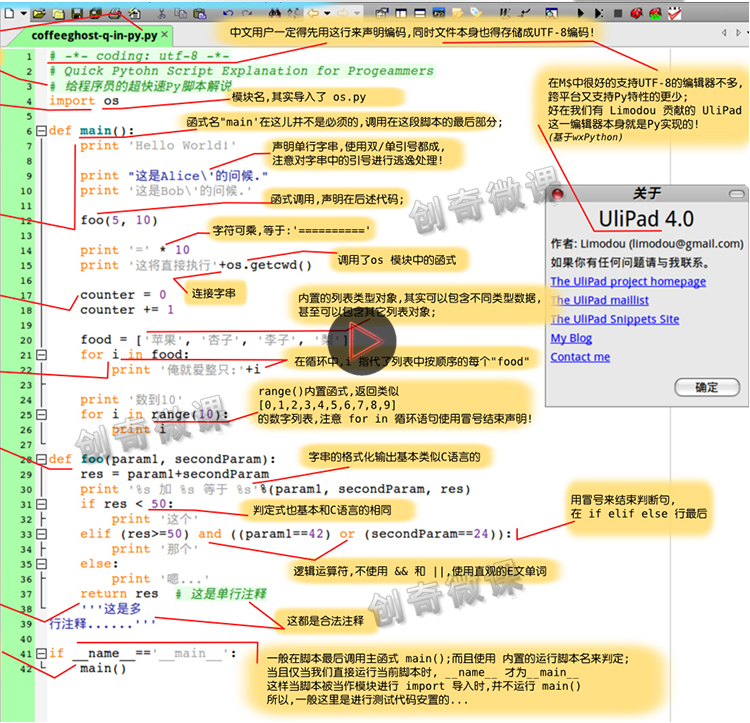
Task: Click the 确定 button in About dialog
Action: click(707, 387)
